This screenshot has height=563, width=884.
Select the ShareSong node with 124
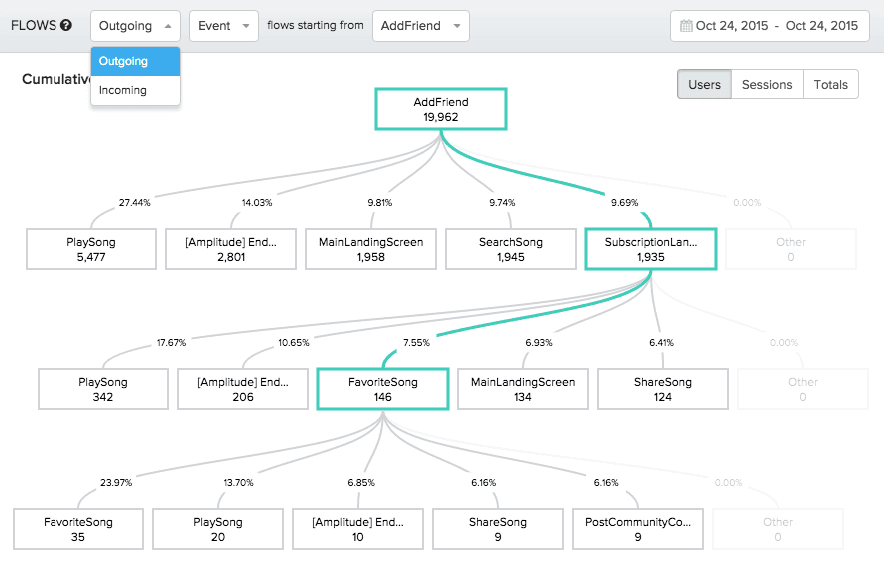(x=663, y=389)
